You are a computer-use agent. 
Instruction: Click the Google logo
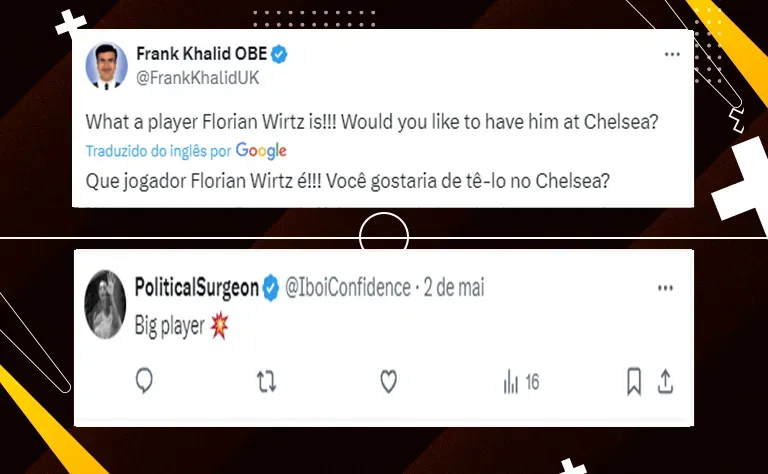tap(262, 151)
